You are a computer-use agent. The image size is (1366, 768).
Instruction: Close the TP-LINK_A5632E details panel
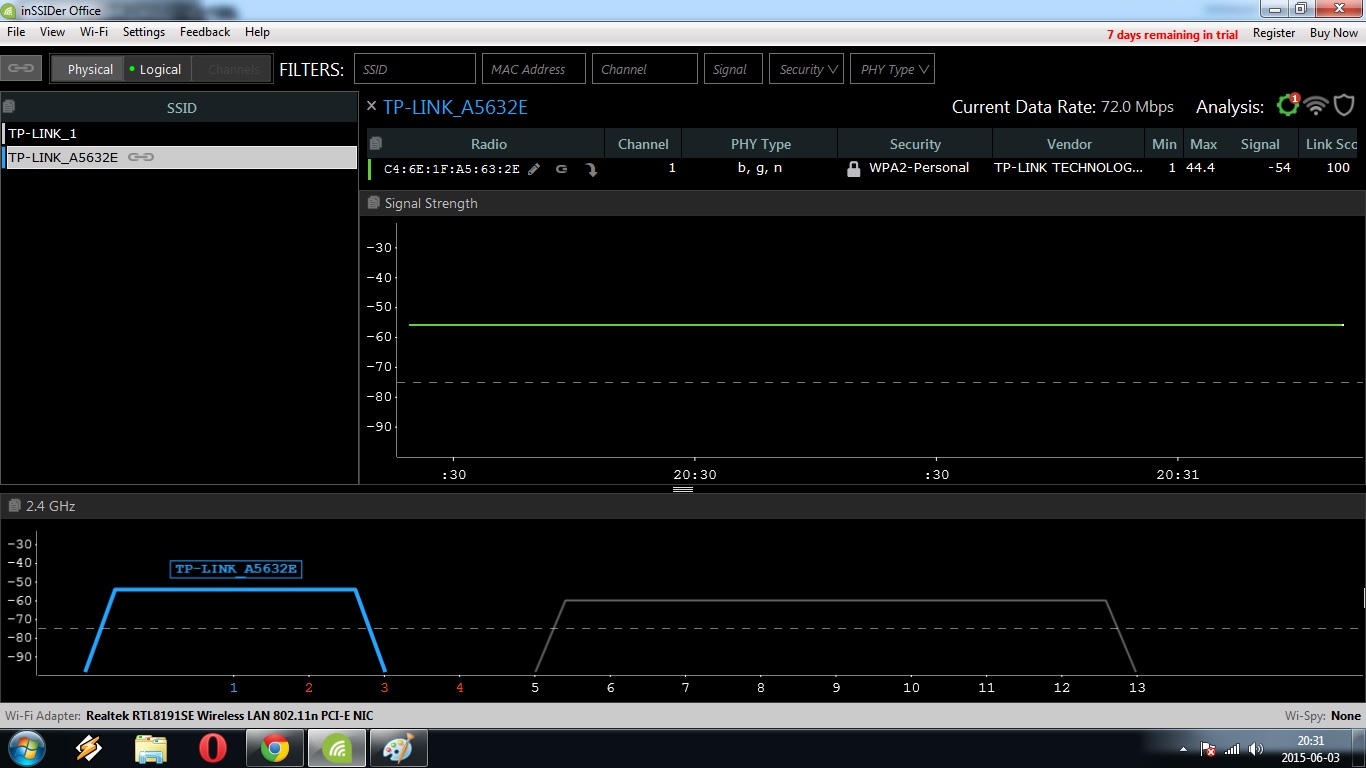tap(372, 106)
